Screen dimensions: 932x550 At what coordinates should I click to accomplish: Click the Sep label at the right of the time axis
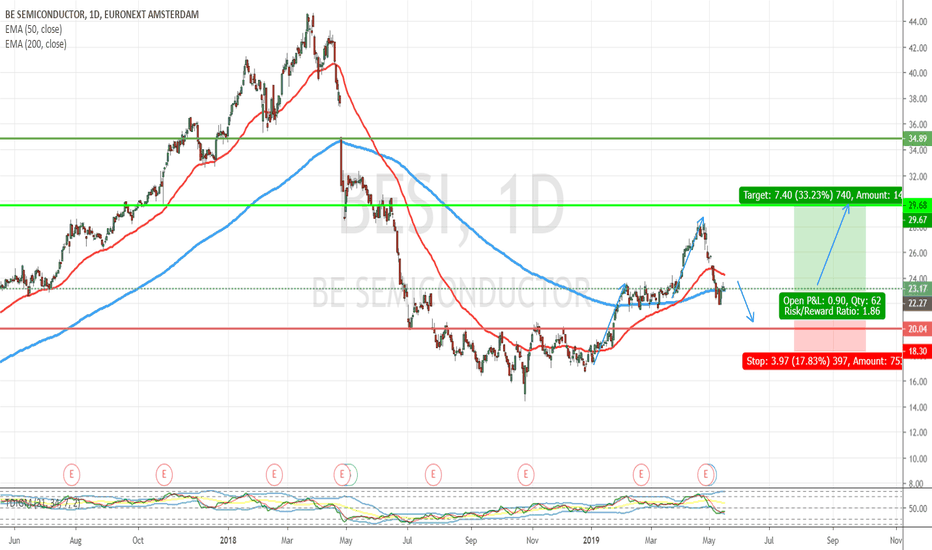832,540
